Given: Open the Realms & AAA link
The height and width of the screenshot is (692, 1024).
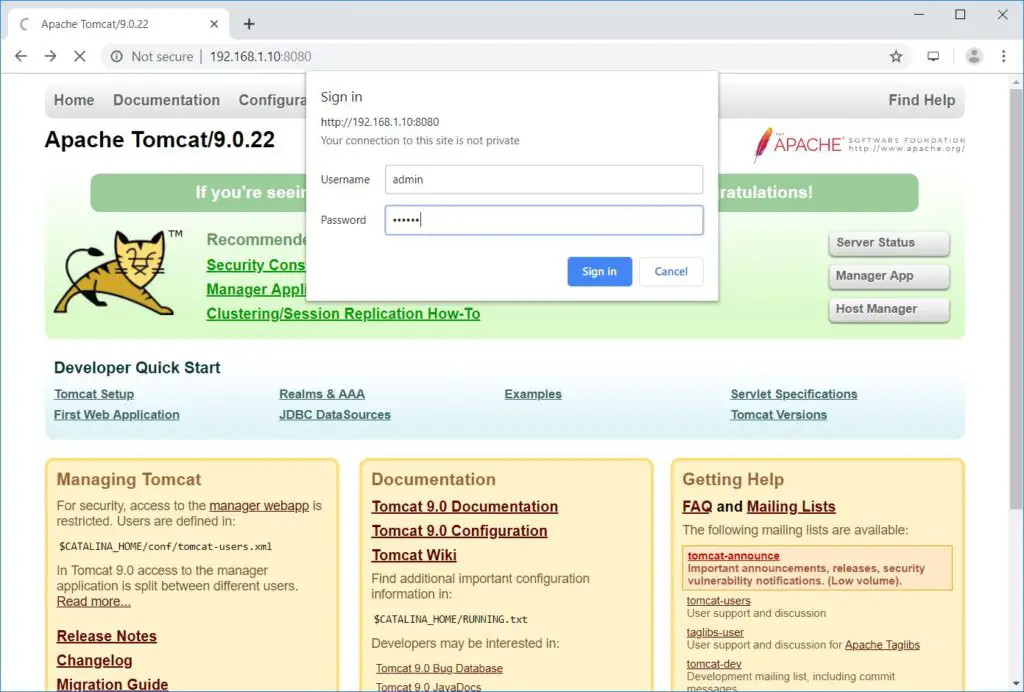Looking at the screenshot, I should pos(322,394).
